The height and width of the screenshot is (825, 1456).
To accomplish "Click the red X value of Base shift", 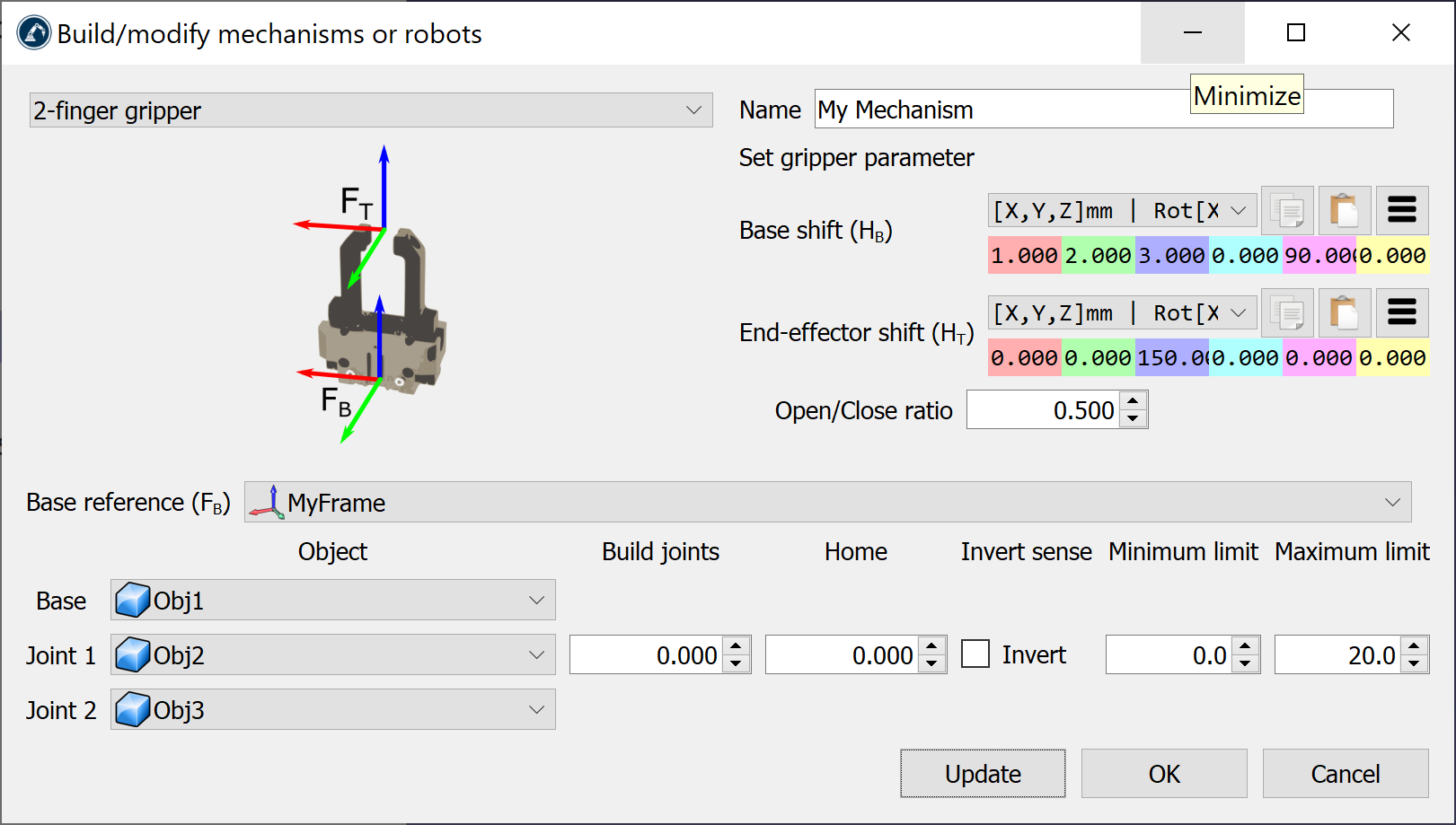I will [1024, 256].
